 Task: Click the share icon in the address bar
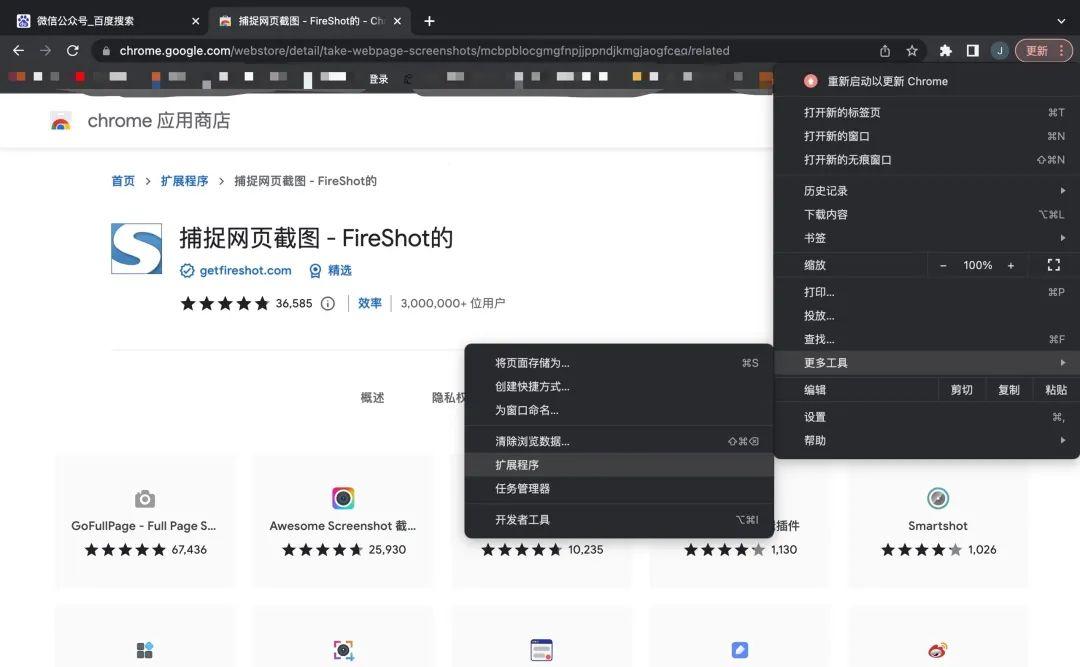coord(885,50)
